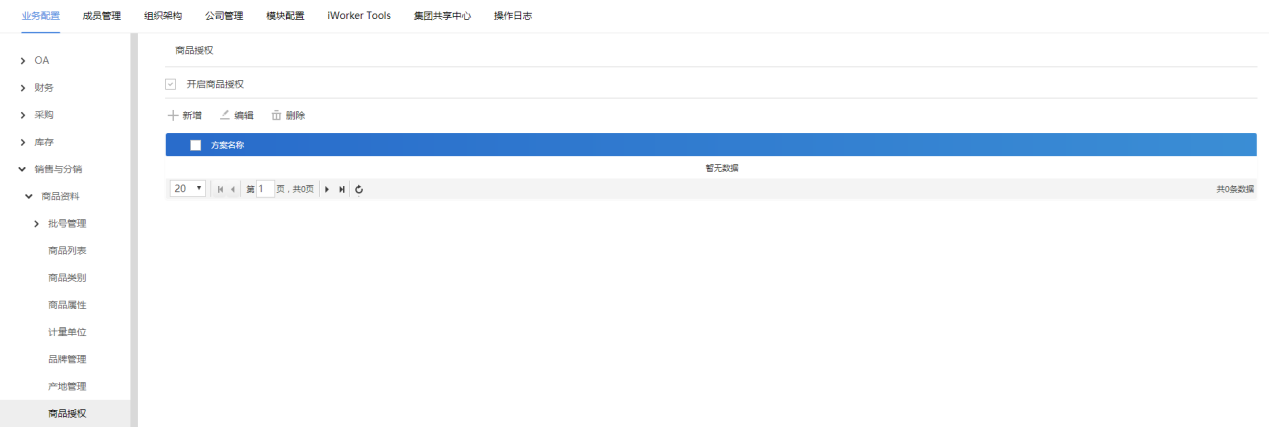The width and height of the screenshot is (1269, 427).
Task: Click the 删除 trash icon
Action: (277, 115)
